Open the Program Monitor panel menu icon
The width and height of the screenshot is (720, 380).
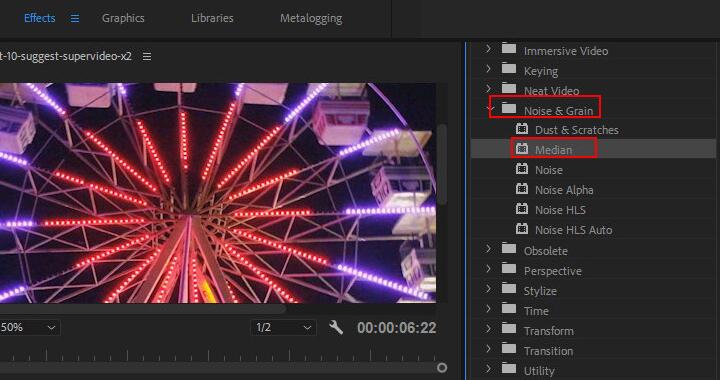coord(146,56)
